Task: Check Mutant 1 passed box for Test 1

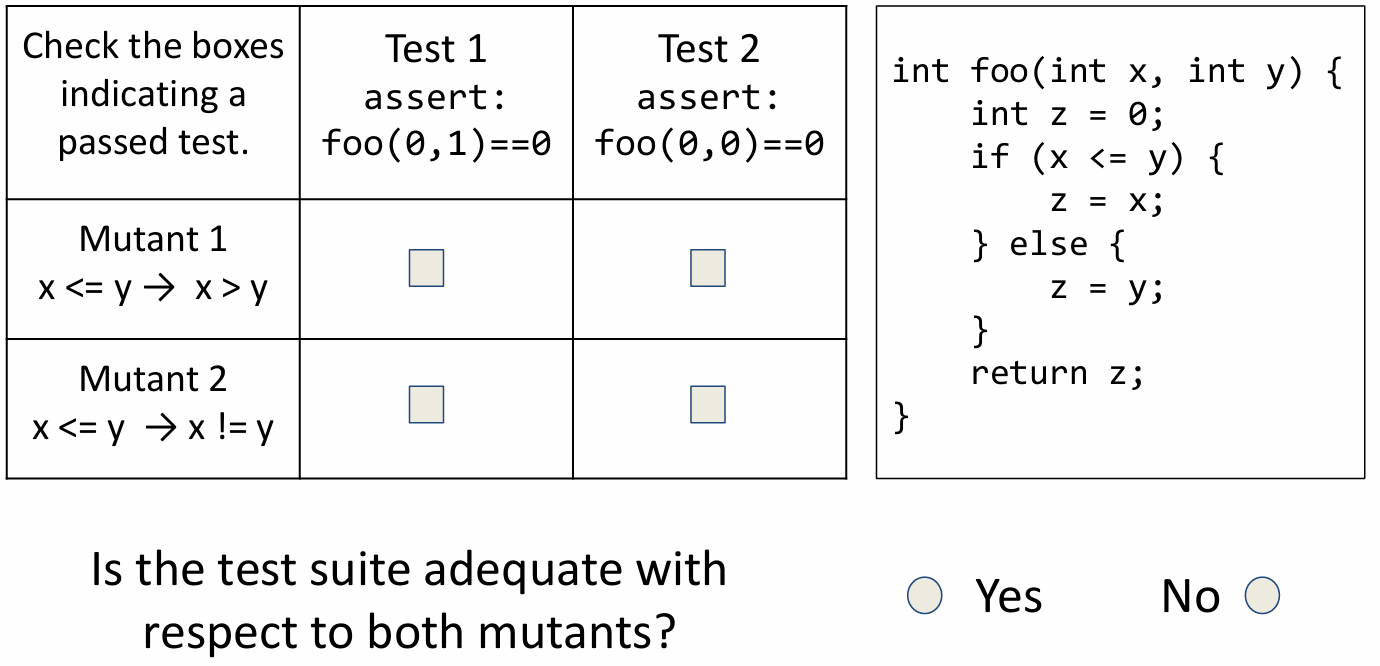Action: pos(426,268)
